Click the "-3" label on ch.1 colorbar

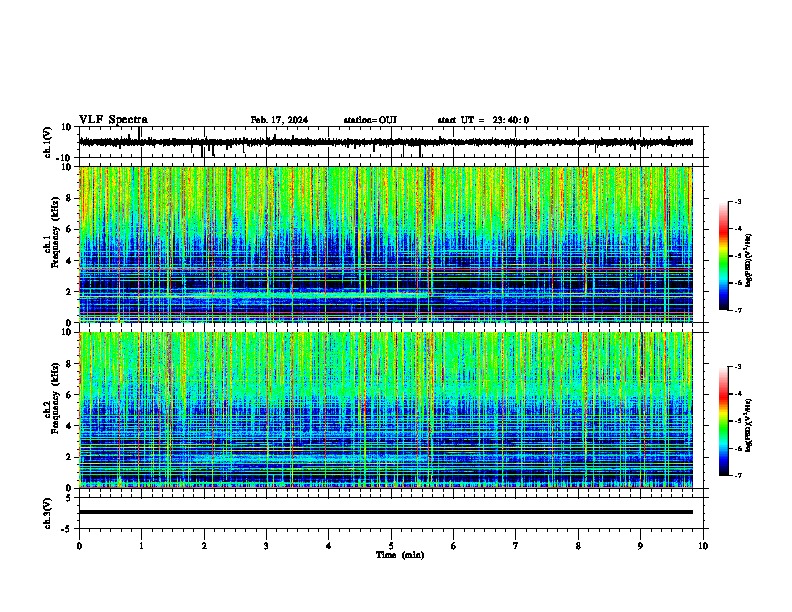737,201
